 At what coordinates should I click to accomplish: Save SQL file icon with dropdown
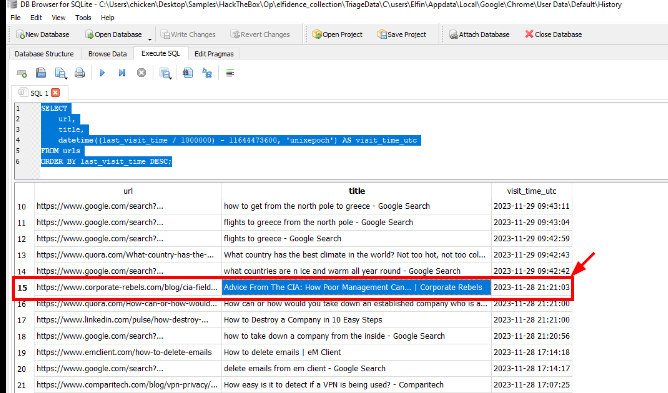pyautogui.click(x=60, y=73)
